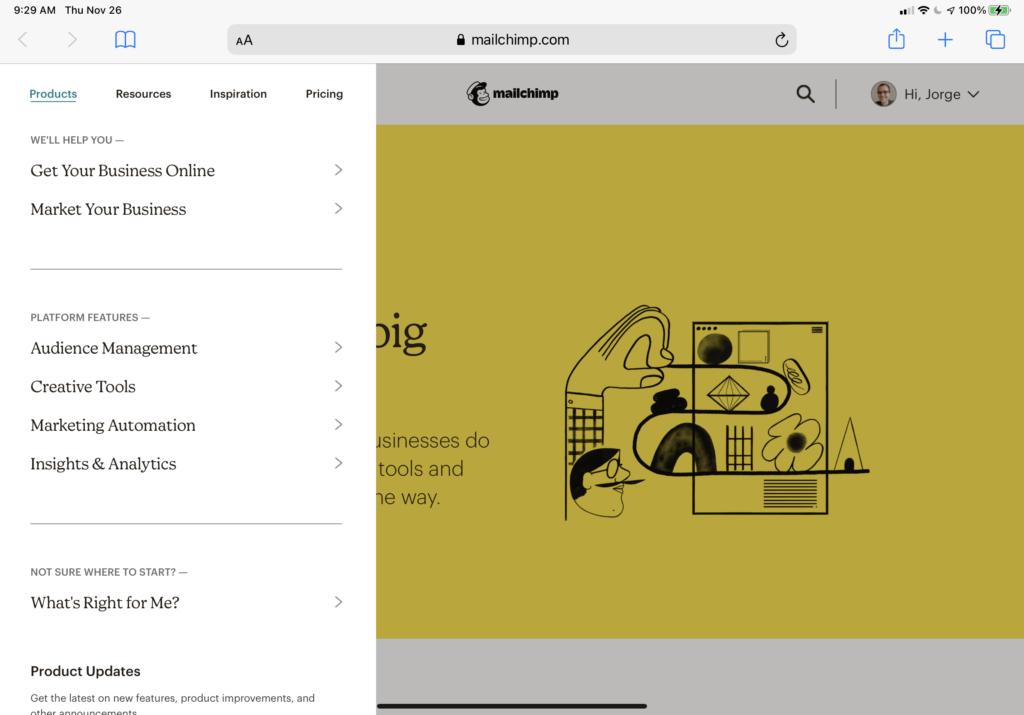The height and width of the screenshot is (715, 1024).
Task: Tap the time 9:29 AM in status bar
Action: [x=35, y=10]
